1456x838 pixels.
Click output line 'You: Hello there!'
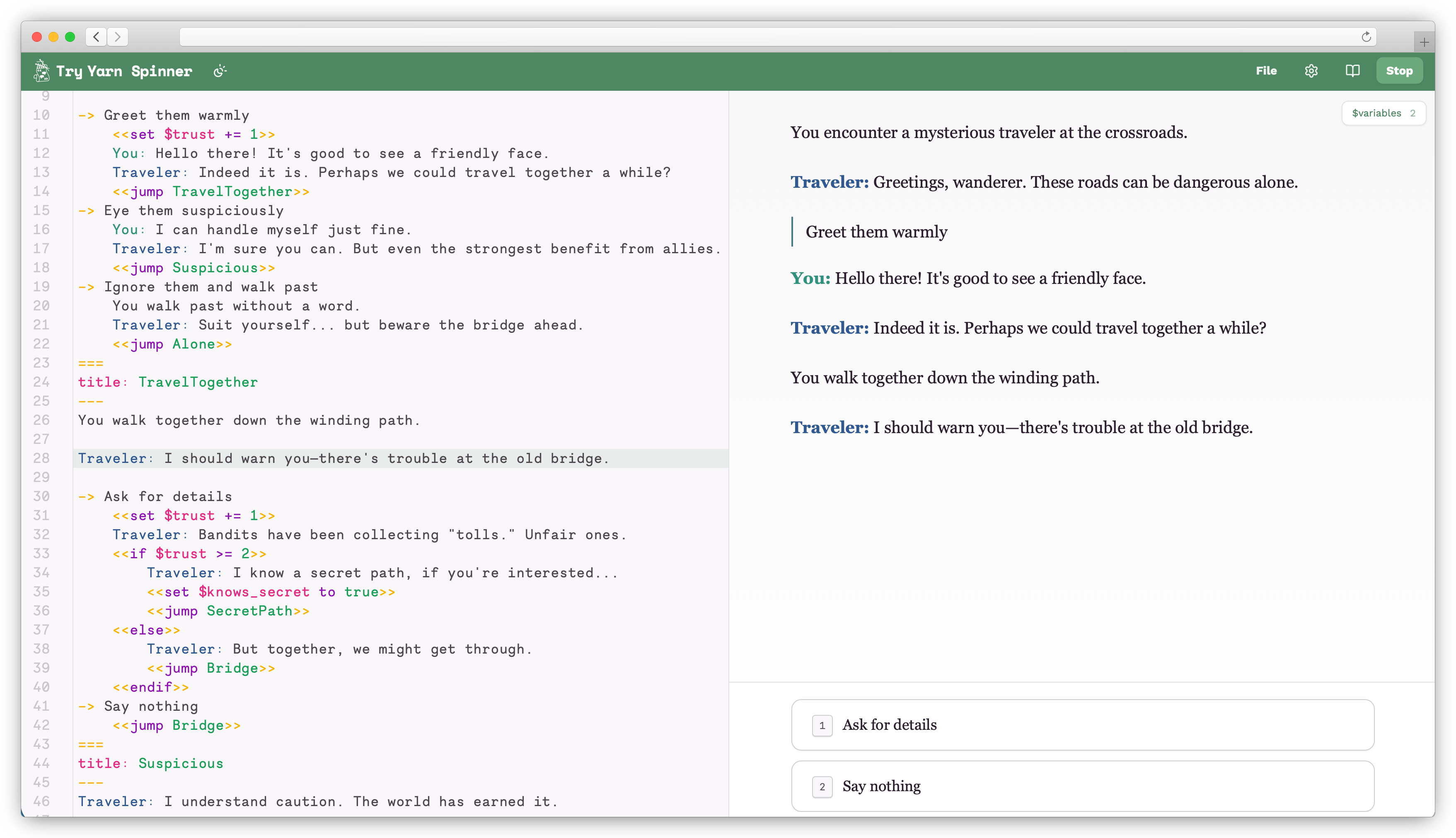[968, 278]
